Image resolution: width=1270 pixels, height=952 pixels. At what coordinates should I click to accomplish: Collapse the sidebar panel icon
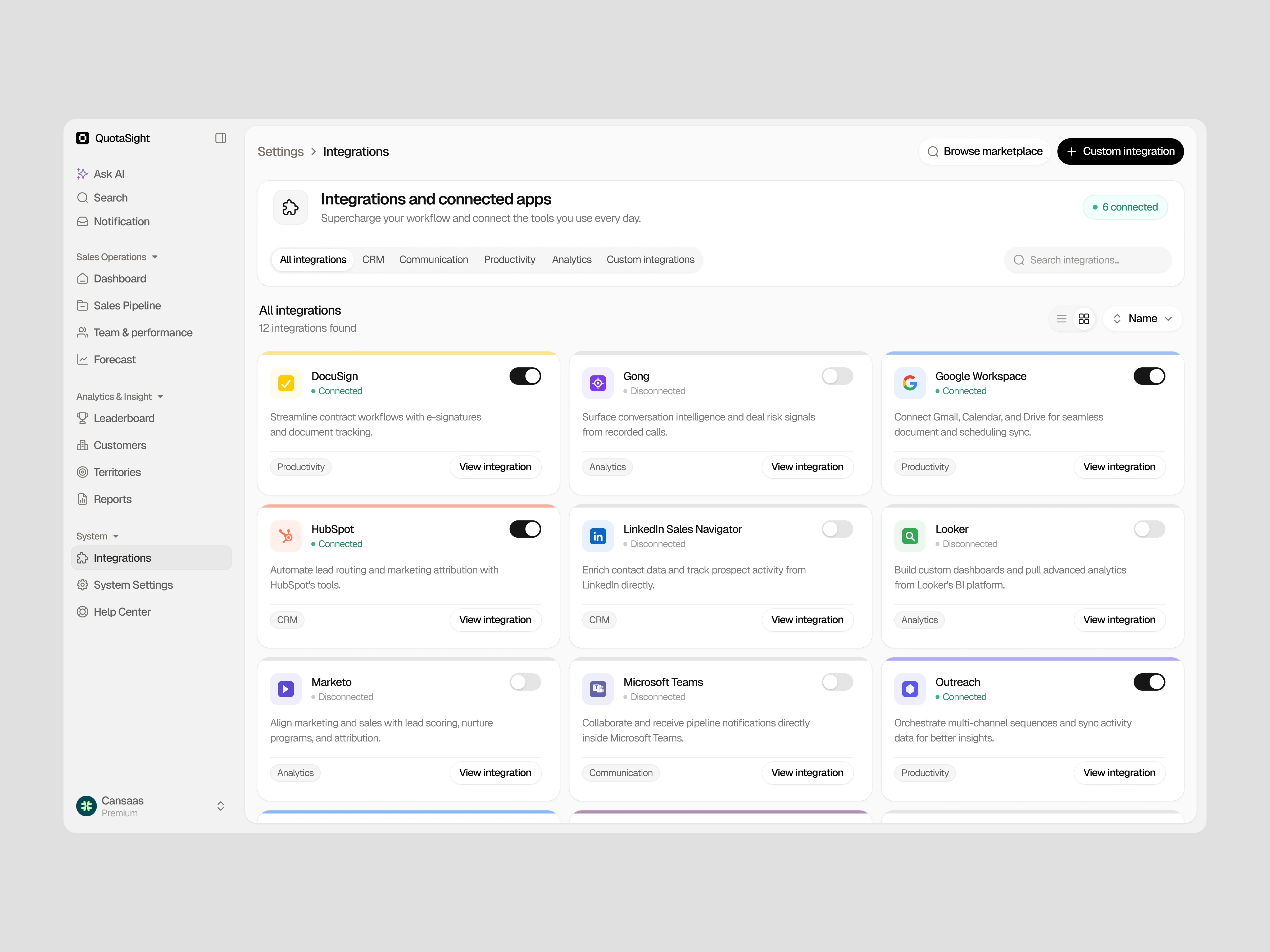click(x=220, y=138)
